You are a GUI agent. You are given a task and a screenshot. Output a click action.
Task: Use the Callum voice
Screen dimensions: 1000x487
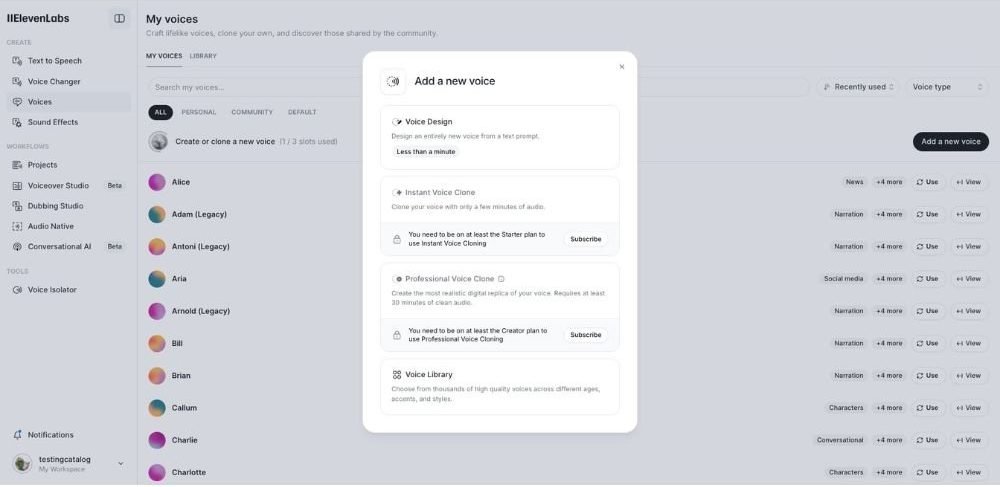coord(928,408)
